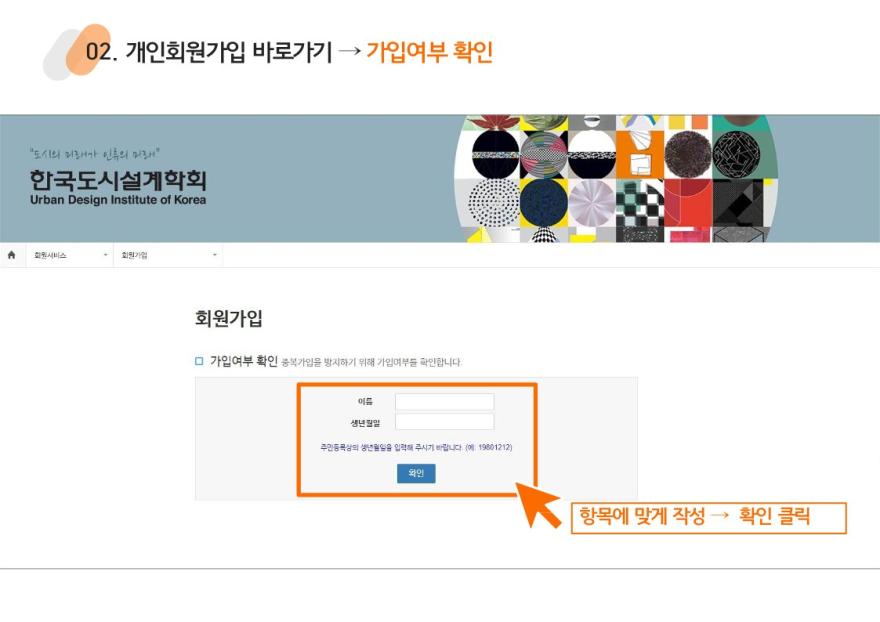Click the dark blue circle on yellow tile
This screenshot has width=880, height=622.
[x=544, y=203]
